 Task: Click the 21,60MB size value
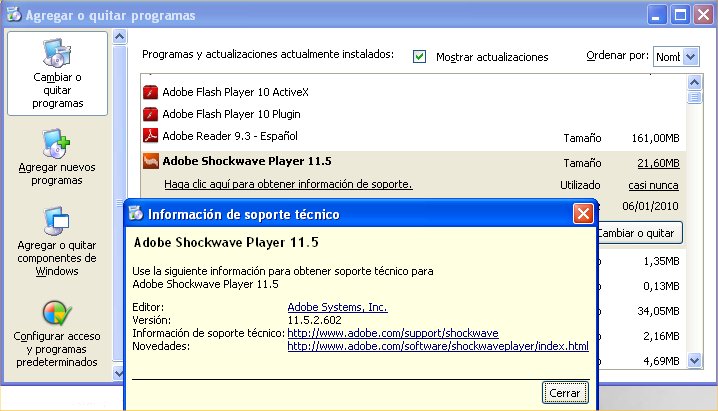pyautogui.click(x=658, y=163)
